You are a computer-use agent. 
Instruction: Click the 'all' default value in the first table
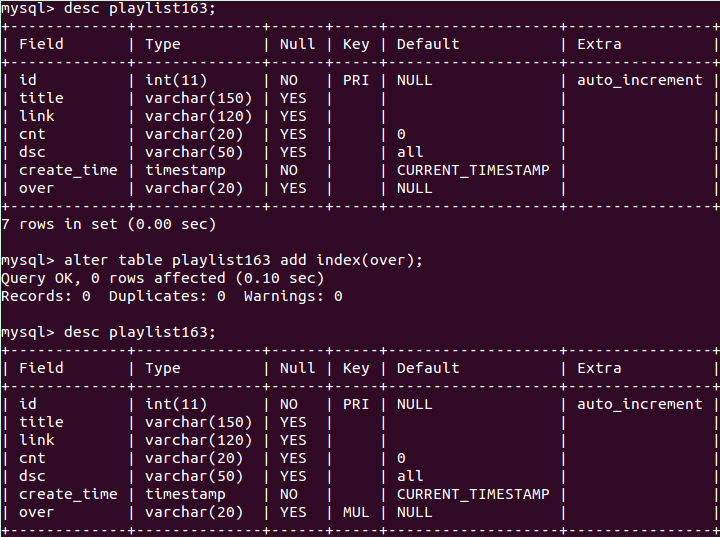click(410, 152)
